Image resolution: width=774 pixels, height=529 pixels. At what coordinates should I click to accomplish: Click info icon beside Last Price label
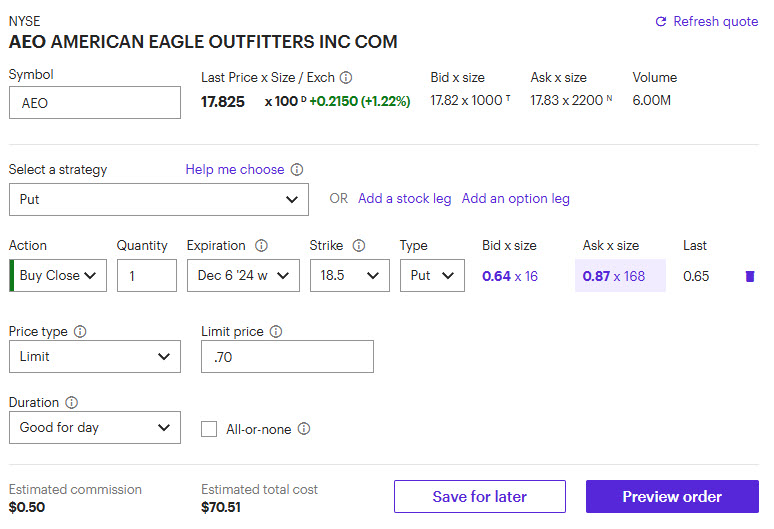(346, 77)
